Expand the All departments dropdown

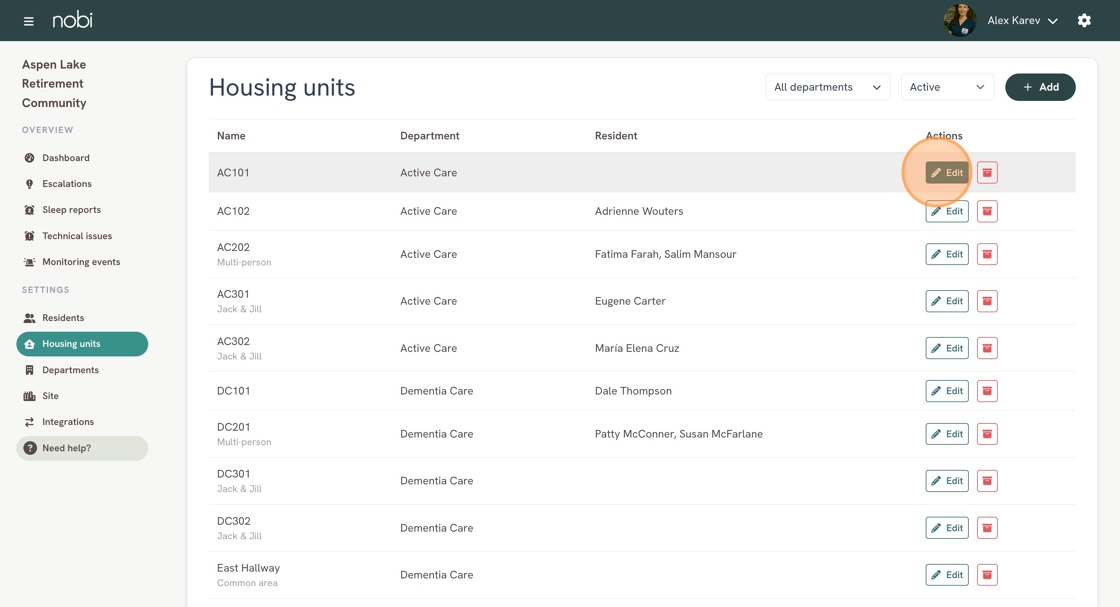[827, 87]
